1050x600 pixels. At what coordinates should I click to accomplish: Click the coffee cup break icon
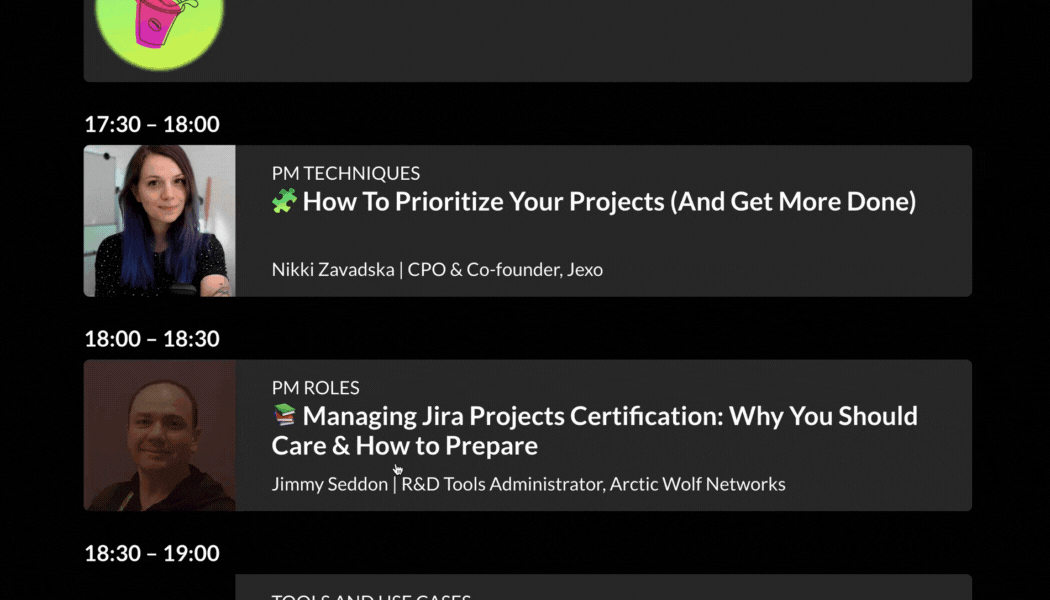[x=159, y=32]
